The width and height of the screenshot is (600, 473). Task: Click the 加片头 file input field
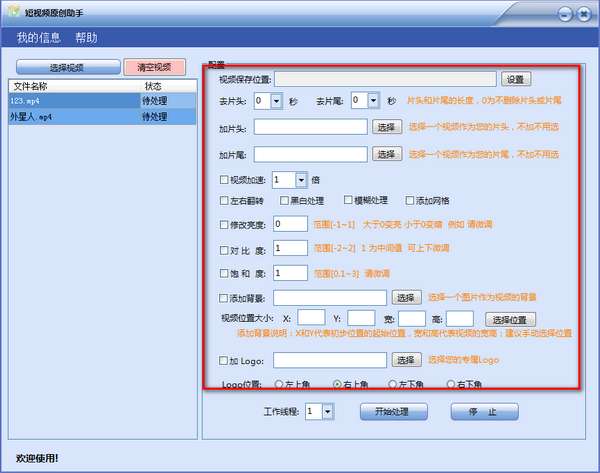point(311,127)
